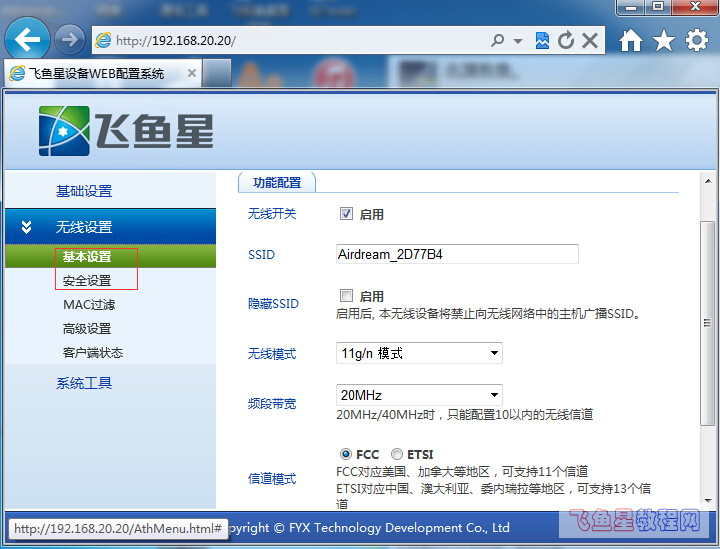Click the scrollbar up arrow
The width and height of the screenshot is (720, 549).
[x=708, y=181]
